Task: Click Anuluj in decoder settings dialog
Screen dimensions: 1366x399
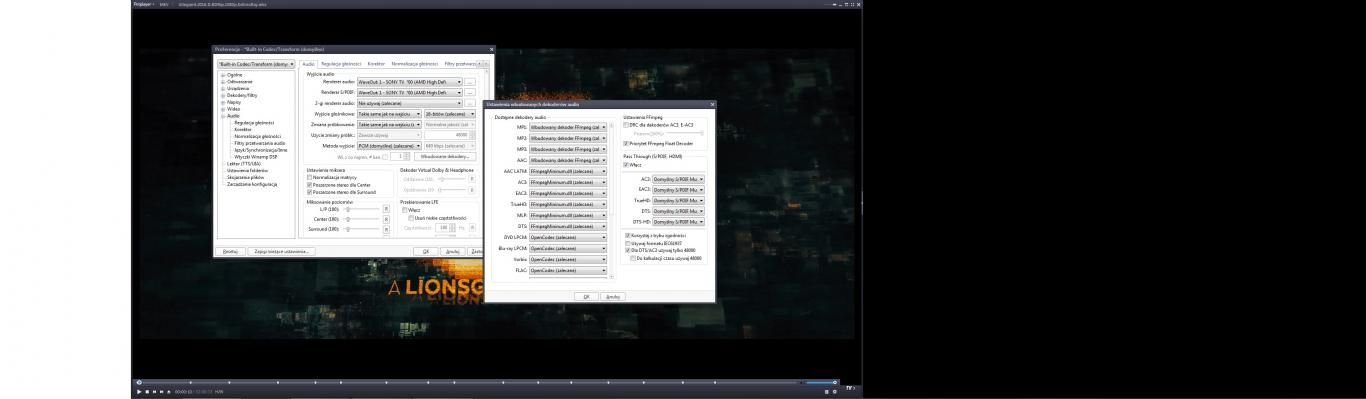Action: [x=613, y=296]
